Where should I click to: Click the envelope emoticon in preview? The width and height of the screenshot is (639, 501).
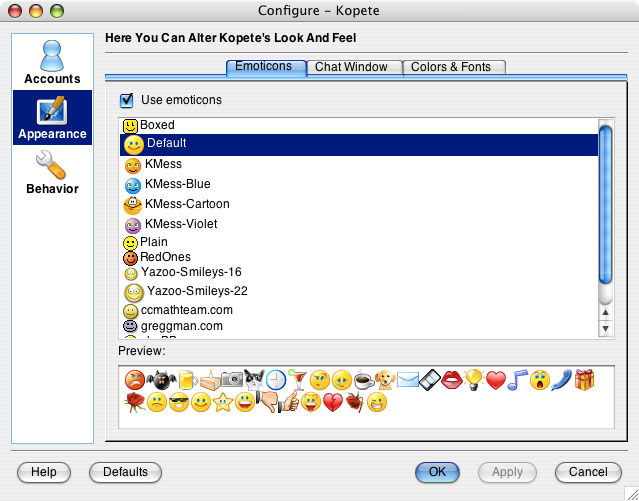click(x=408, y=380)
